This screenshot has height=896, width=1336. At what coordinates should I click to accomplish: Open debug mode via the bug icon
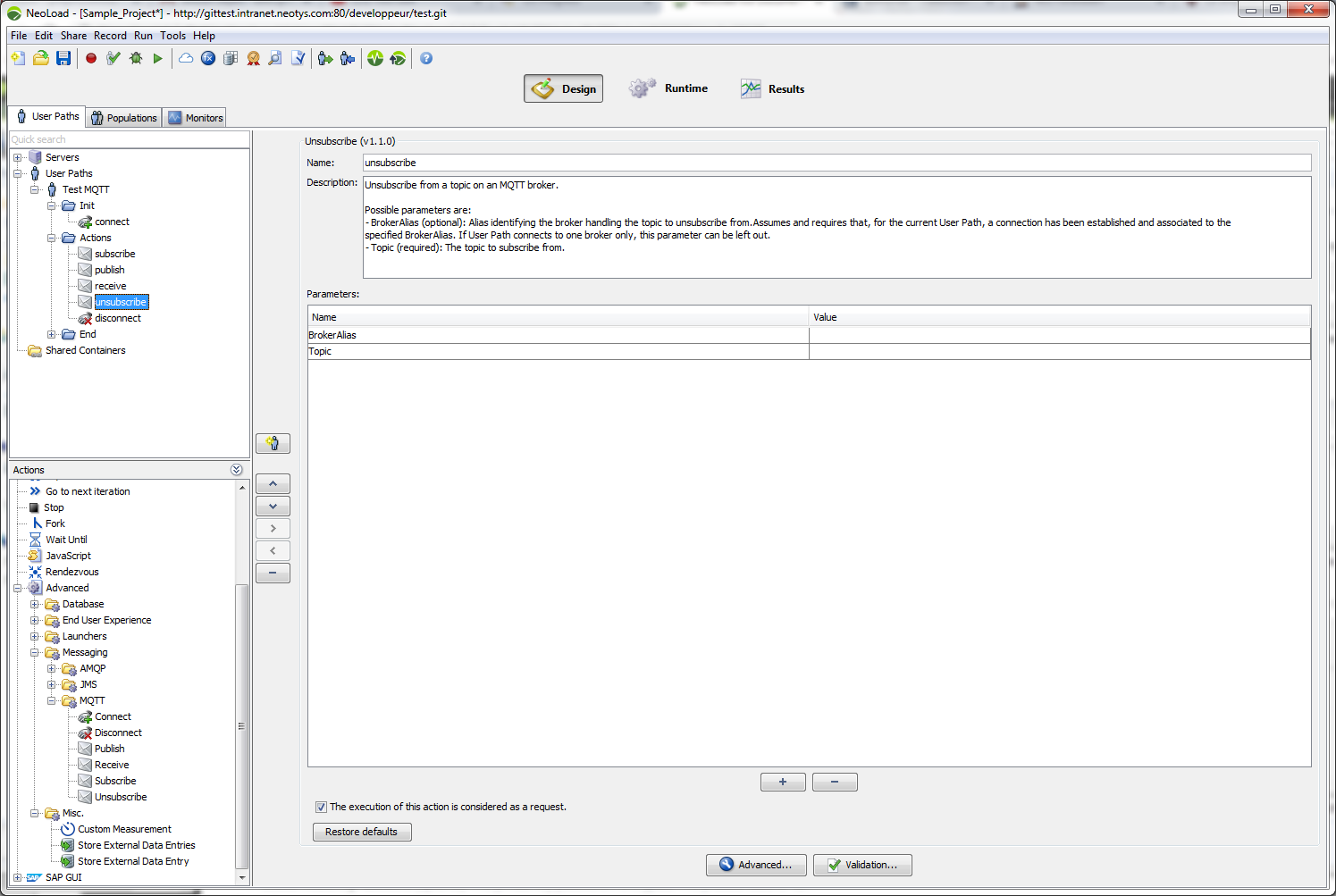pos(136,59)
